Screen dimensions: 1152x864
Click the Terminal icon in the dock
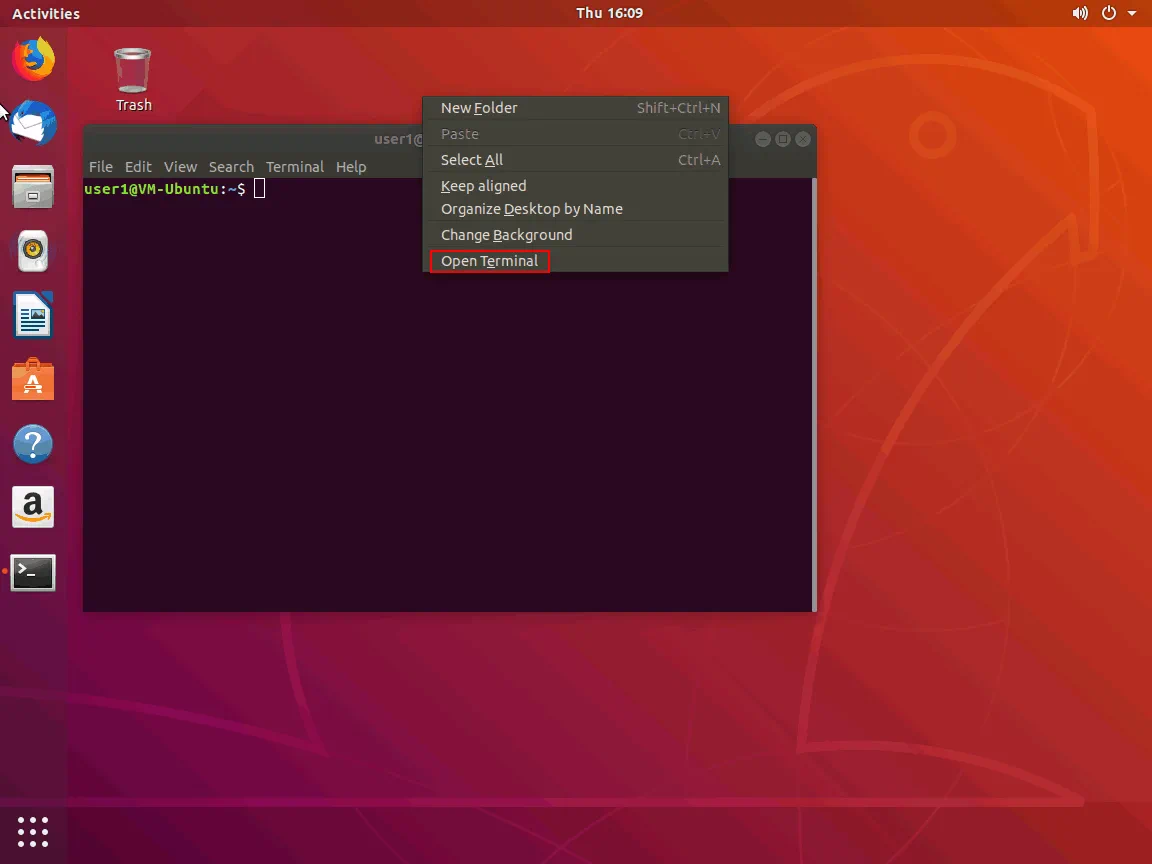[x=33, y=572]
